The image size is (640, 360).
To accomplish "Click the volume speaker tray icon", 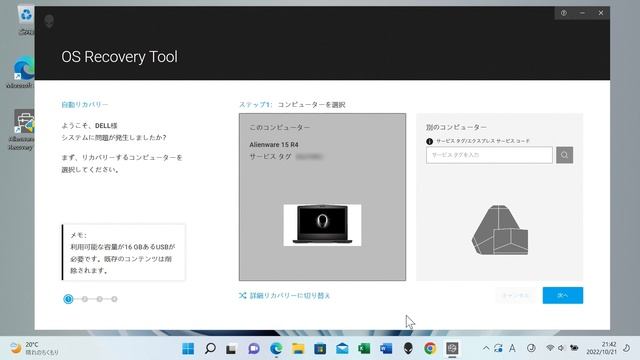I will point(562,348).
